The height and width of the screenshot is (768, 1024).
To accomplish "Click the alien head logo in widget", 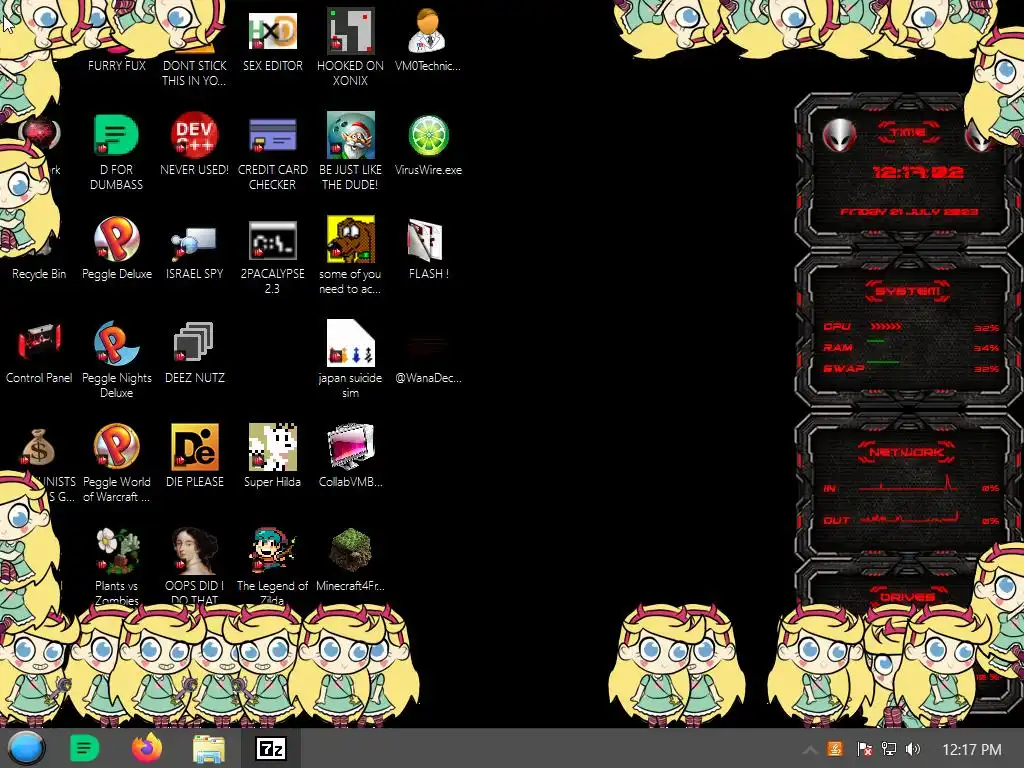I will click(839, 136).
